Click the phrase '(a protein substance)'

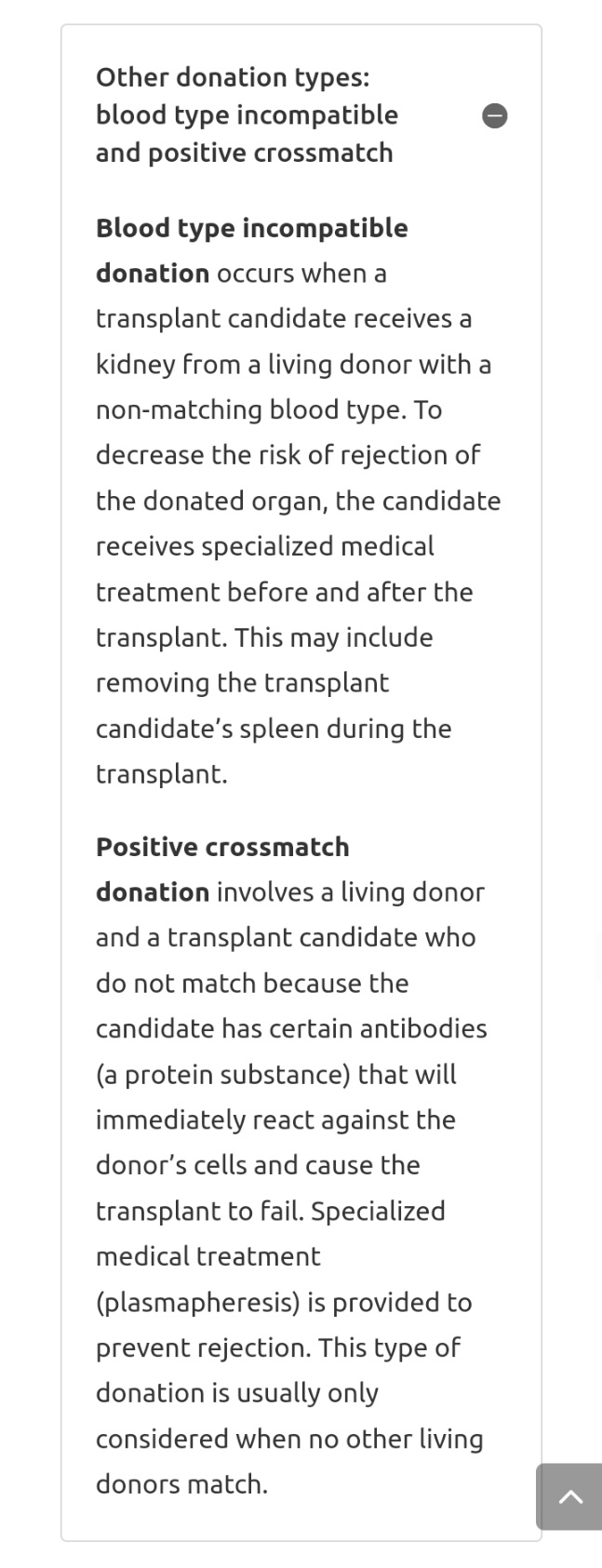[x=223, y=1074]
